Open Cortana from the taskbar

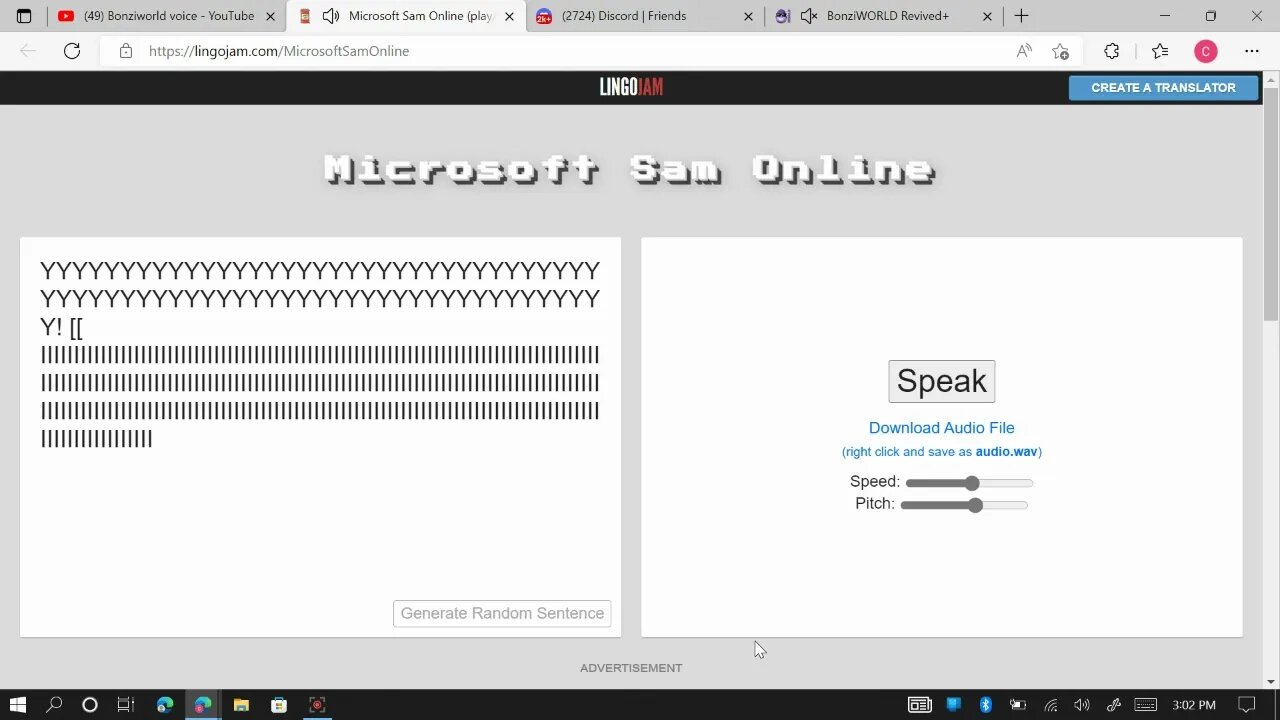(x=90, y=705)
